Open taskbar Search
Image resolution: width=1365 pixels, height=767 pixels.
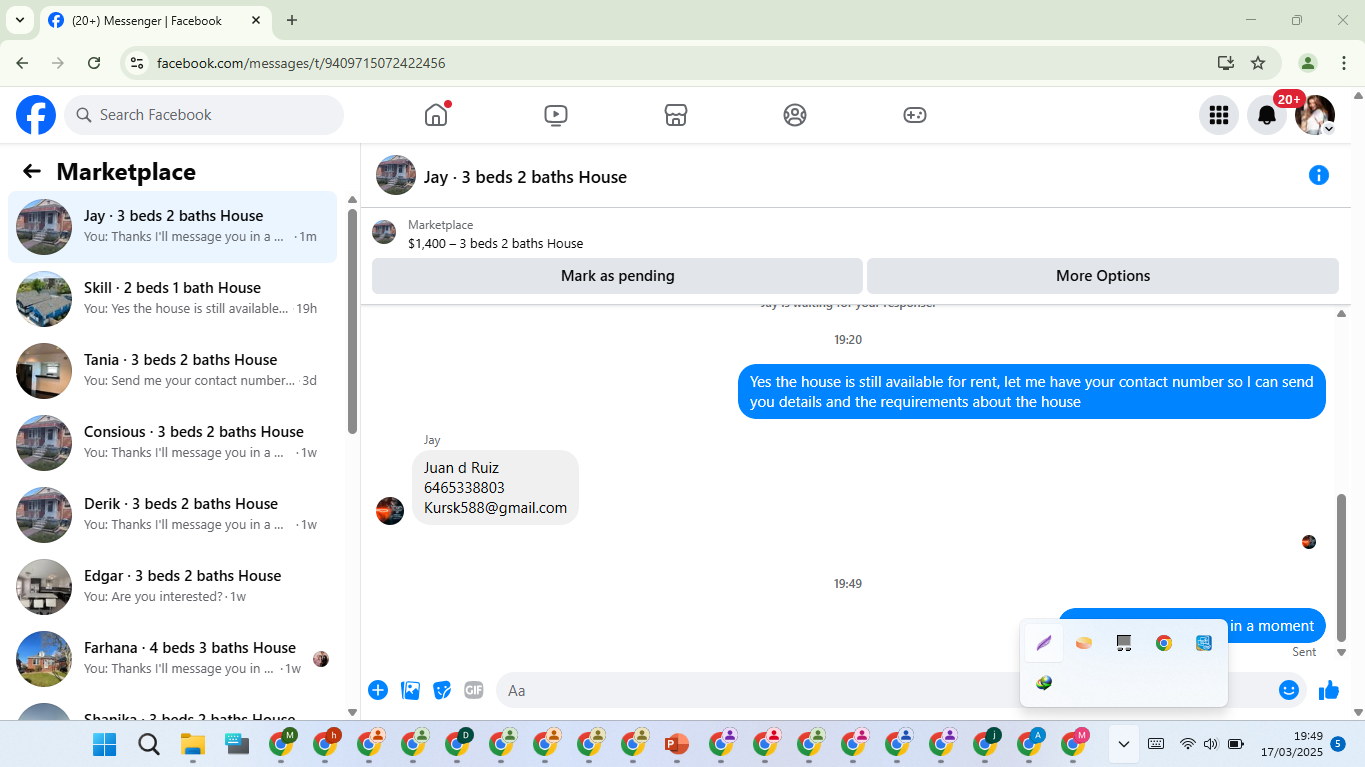[148, 744]
